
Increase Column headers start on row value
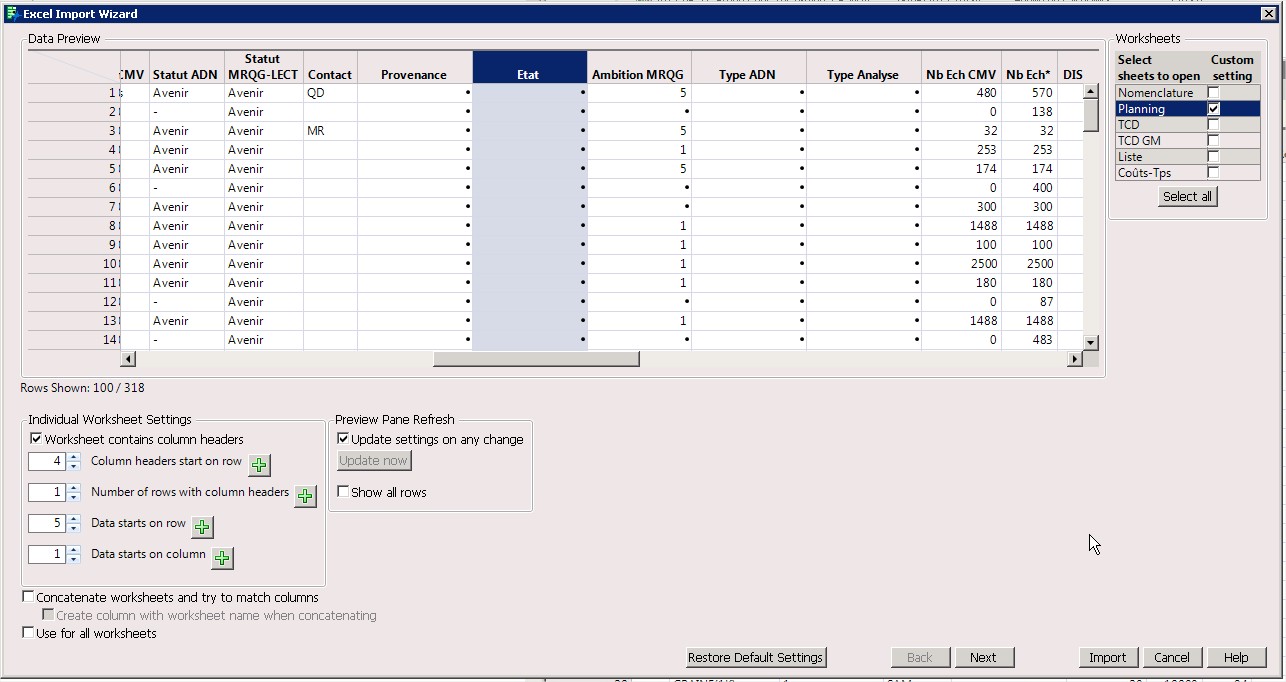(74, 457)
